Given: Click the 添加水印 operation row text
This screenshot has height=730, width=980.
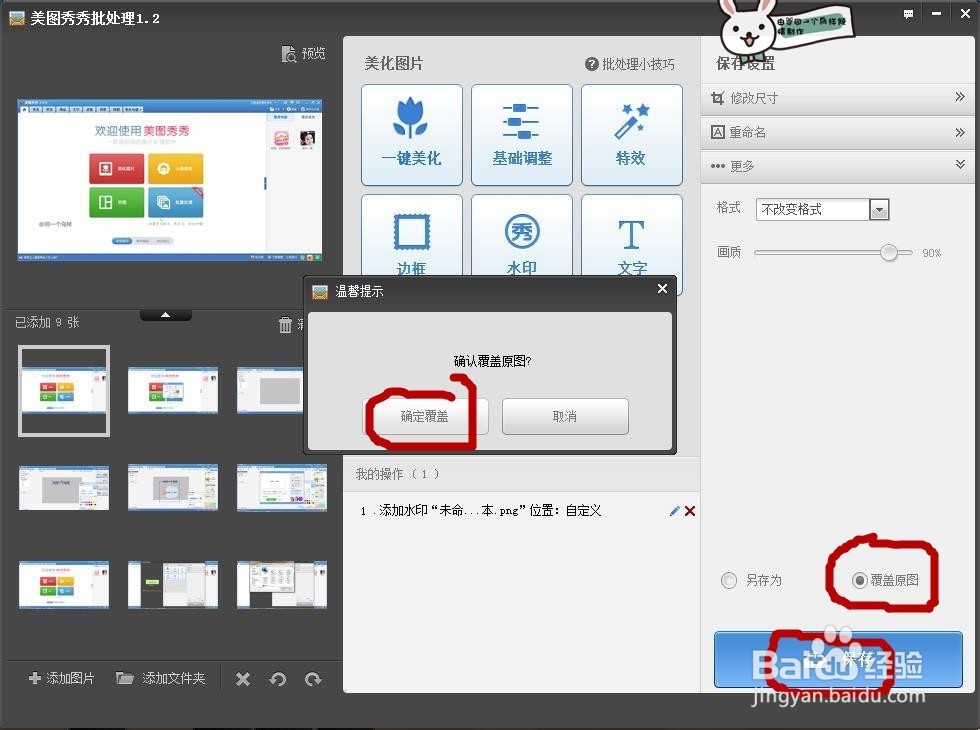Looking at the screenshot, I should [x=481, y=511].
